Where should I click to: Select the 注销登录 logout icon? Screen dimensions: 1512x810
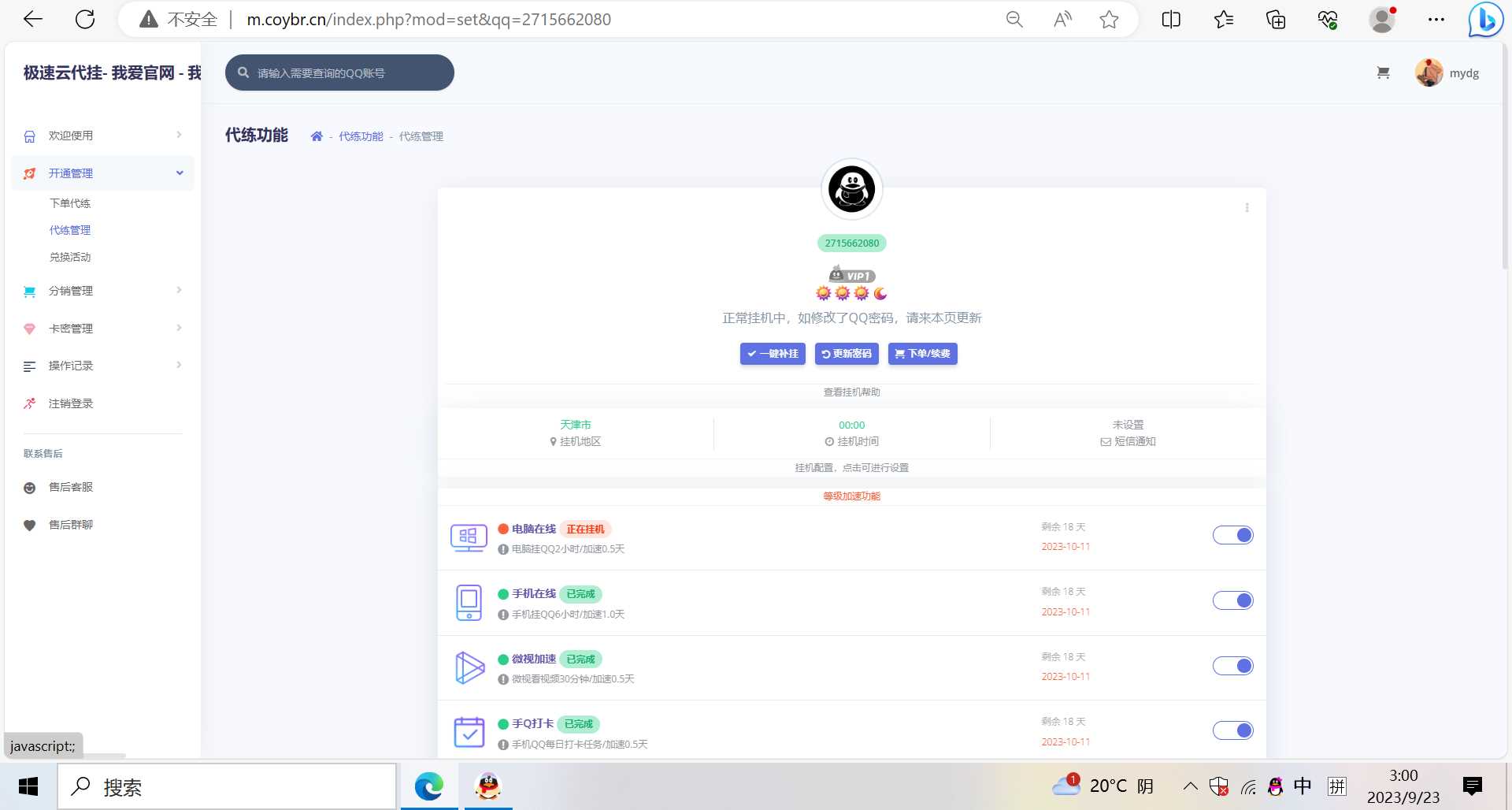pyautogui.click(x=29, y=403)
